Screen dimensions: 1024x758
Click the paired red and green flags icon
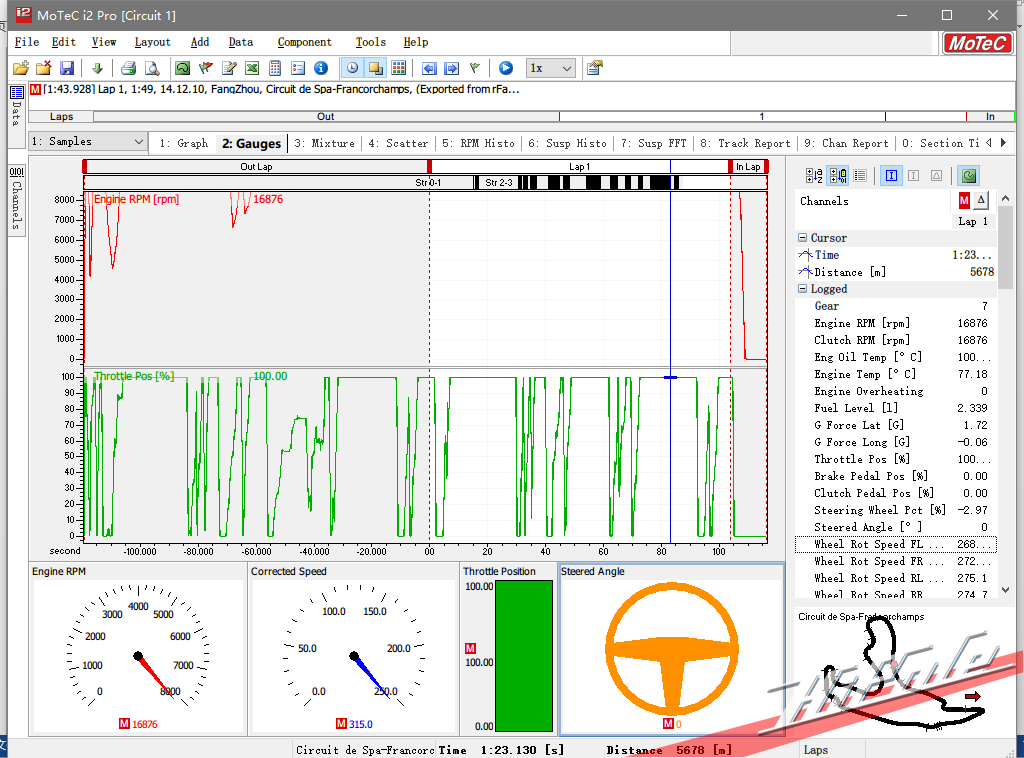(206, 68)
